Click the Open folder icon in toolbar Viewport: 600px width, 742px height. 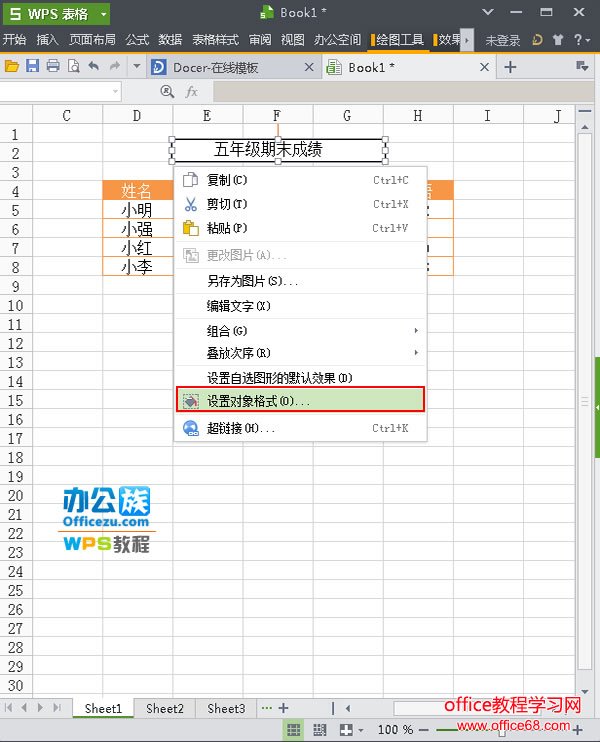pyautogui.click(x=11, y=66)
